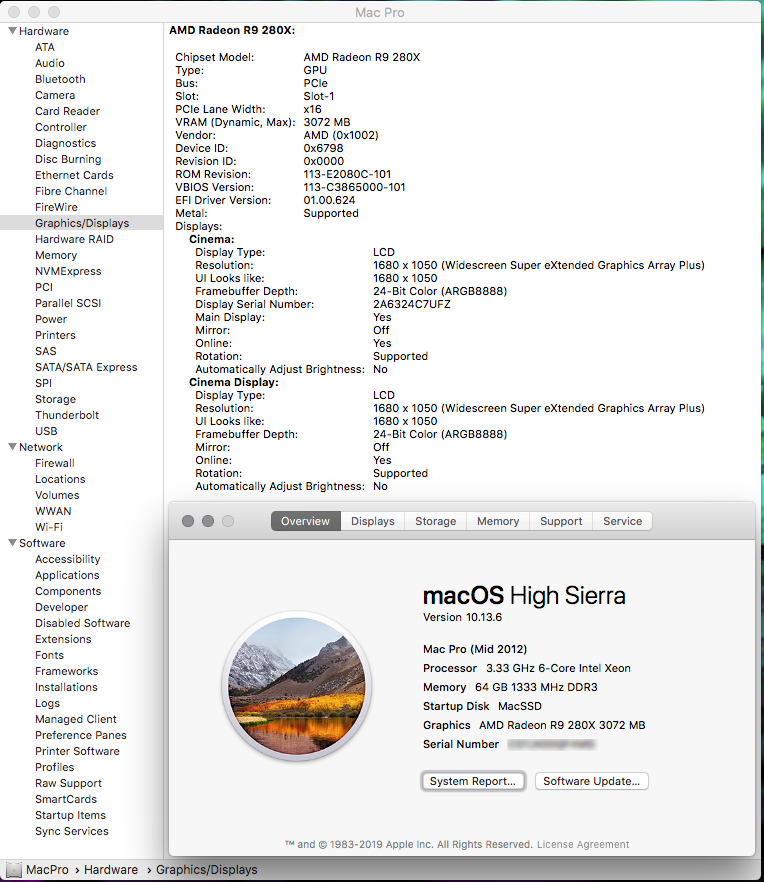Viewport: 764px width, 882px height.
Task: Select Fonts under Software
Action: point(50,655)
